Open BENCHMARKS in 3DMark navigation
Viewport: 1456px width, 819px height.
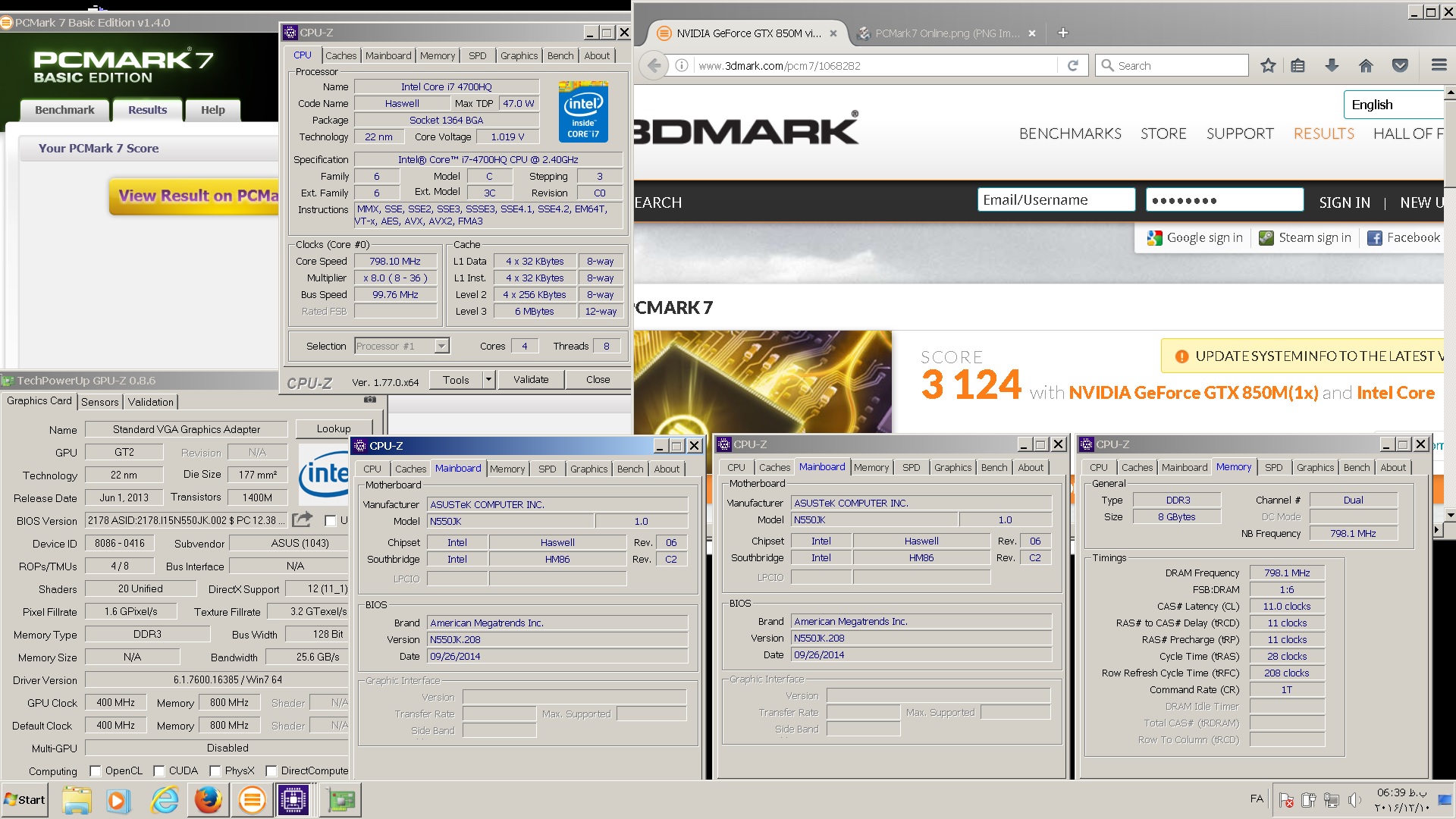pos(1069,134)
